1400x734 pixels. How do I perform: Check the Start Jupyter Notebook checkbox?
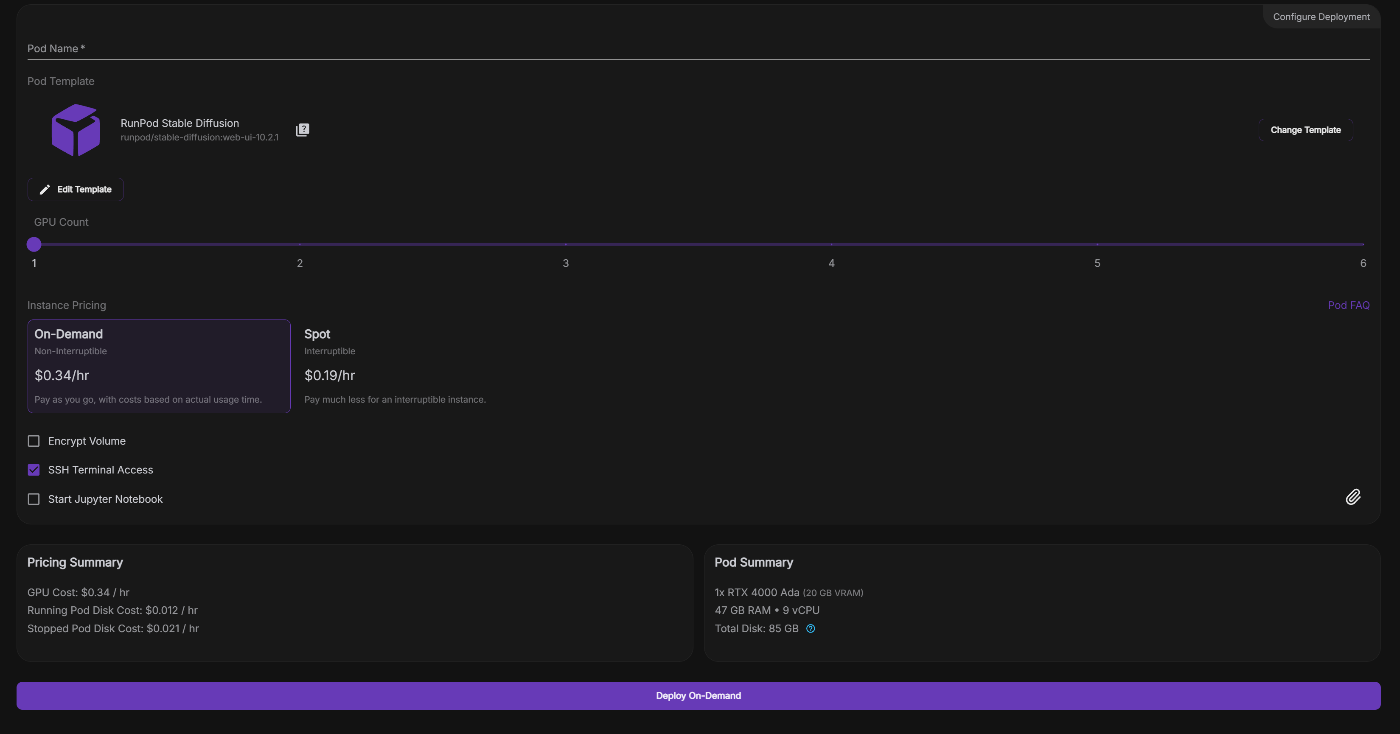[34, 499]
